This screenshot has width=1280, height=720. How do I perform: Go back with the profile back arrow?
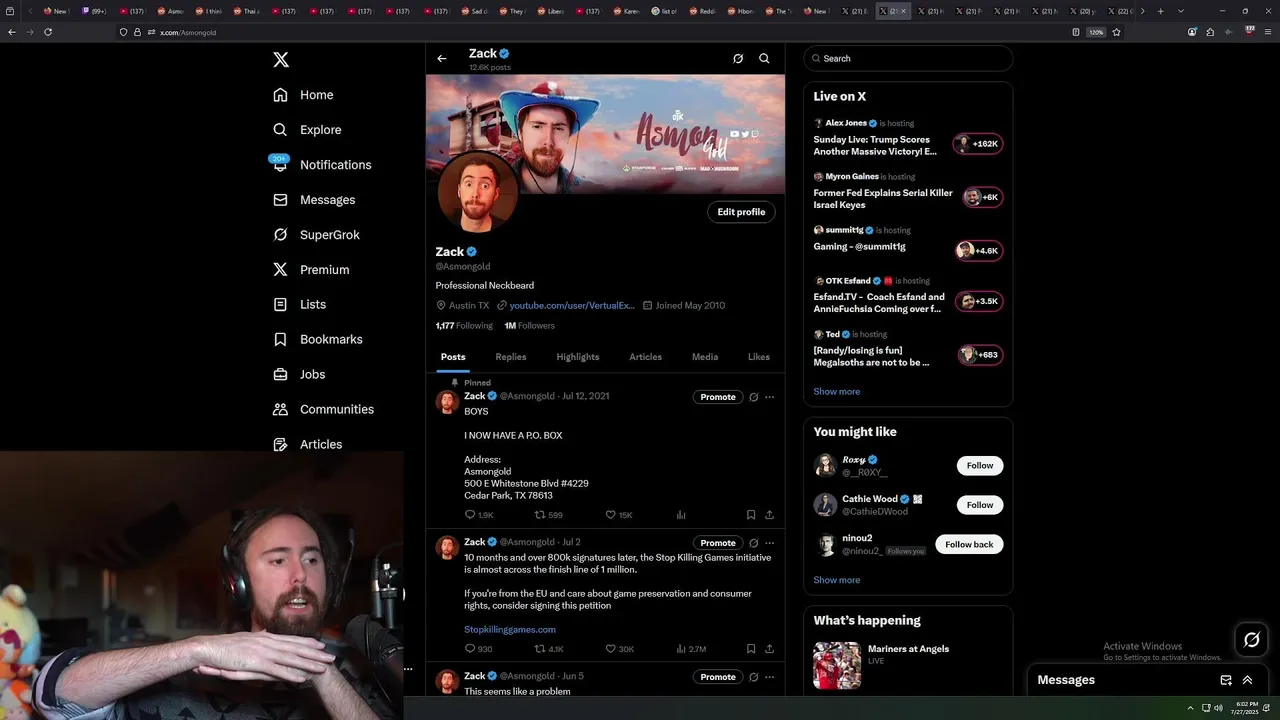point(442,58)
